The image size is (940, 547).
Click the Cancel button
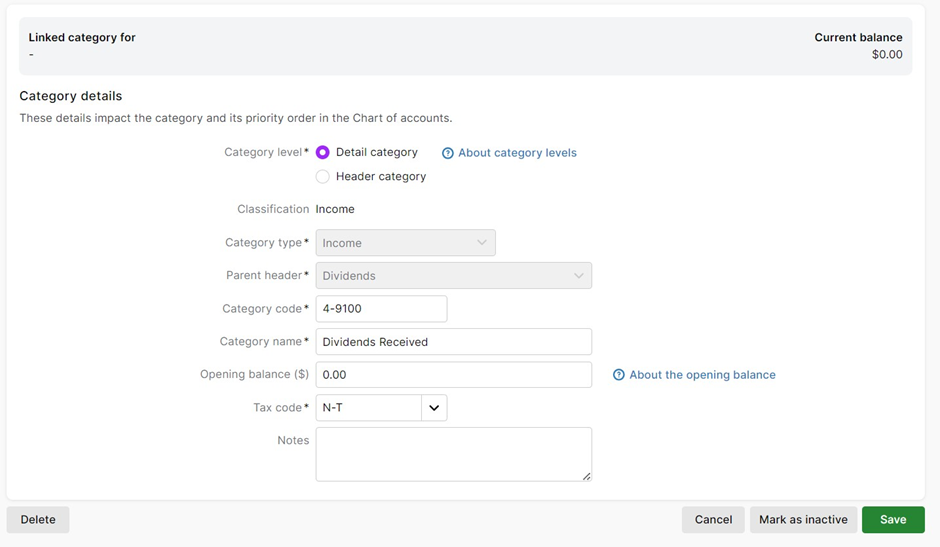tap(713, 520)
